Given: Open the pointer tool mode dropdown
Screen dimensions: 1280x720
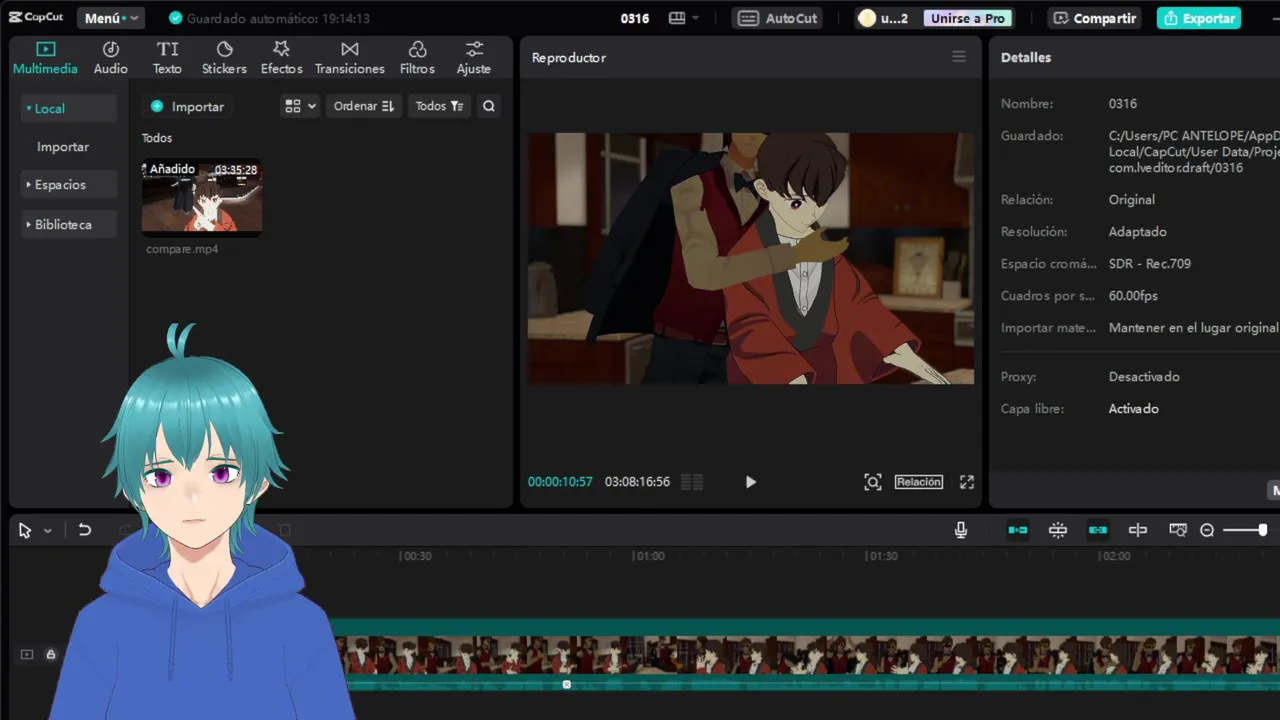Looking at the screenshot, I should [47, 531].
